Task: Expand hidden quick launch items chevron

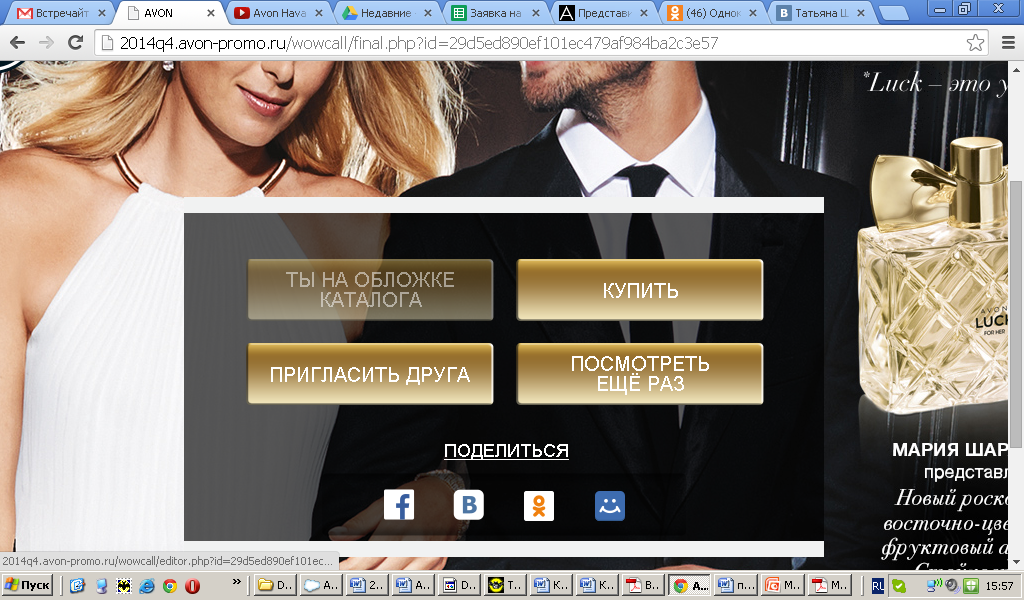Action: [x=236, y=581]
